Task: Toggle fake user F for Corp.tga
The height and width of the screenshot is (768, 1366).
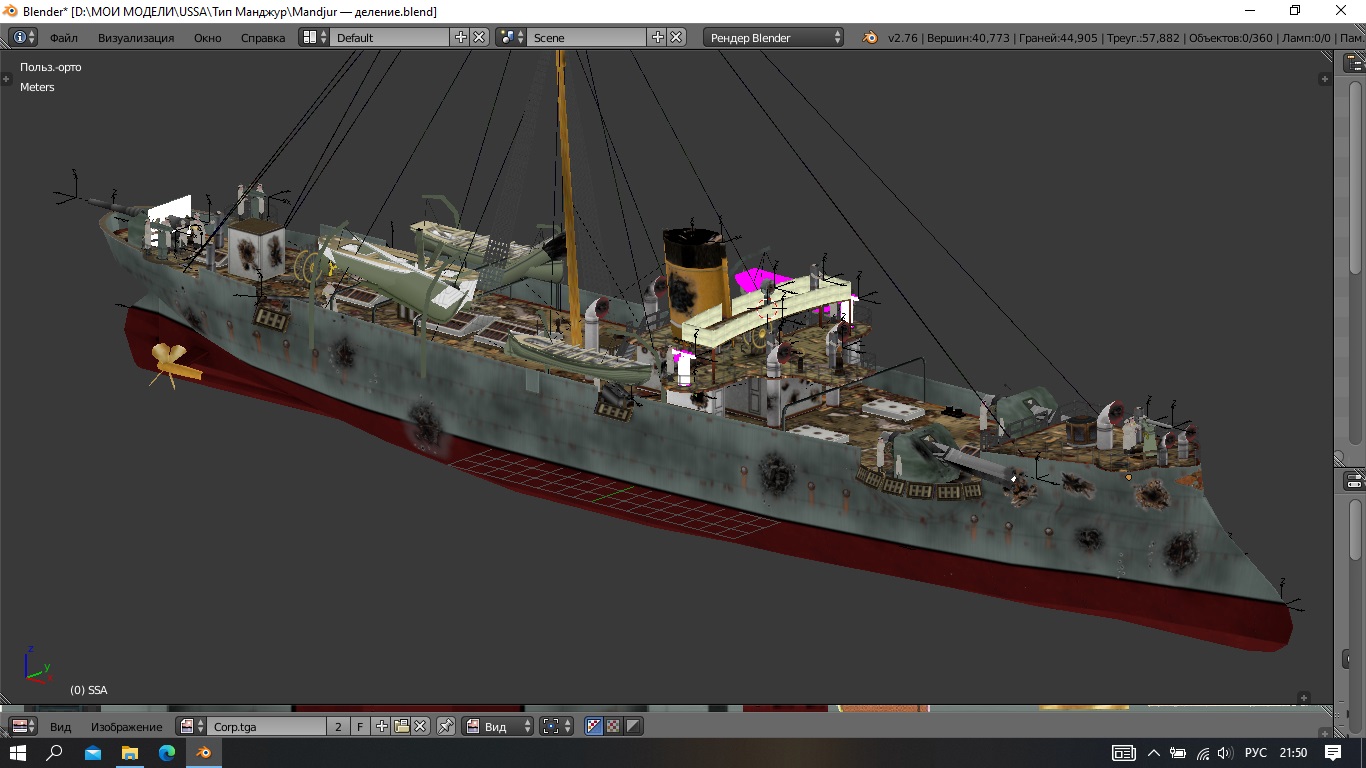Action: click(x=360, y=727)
